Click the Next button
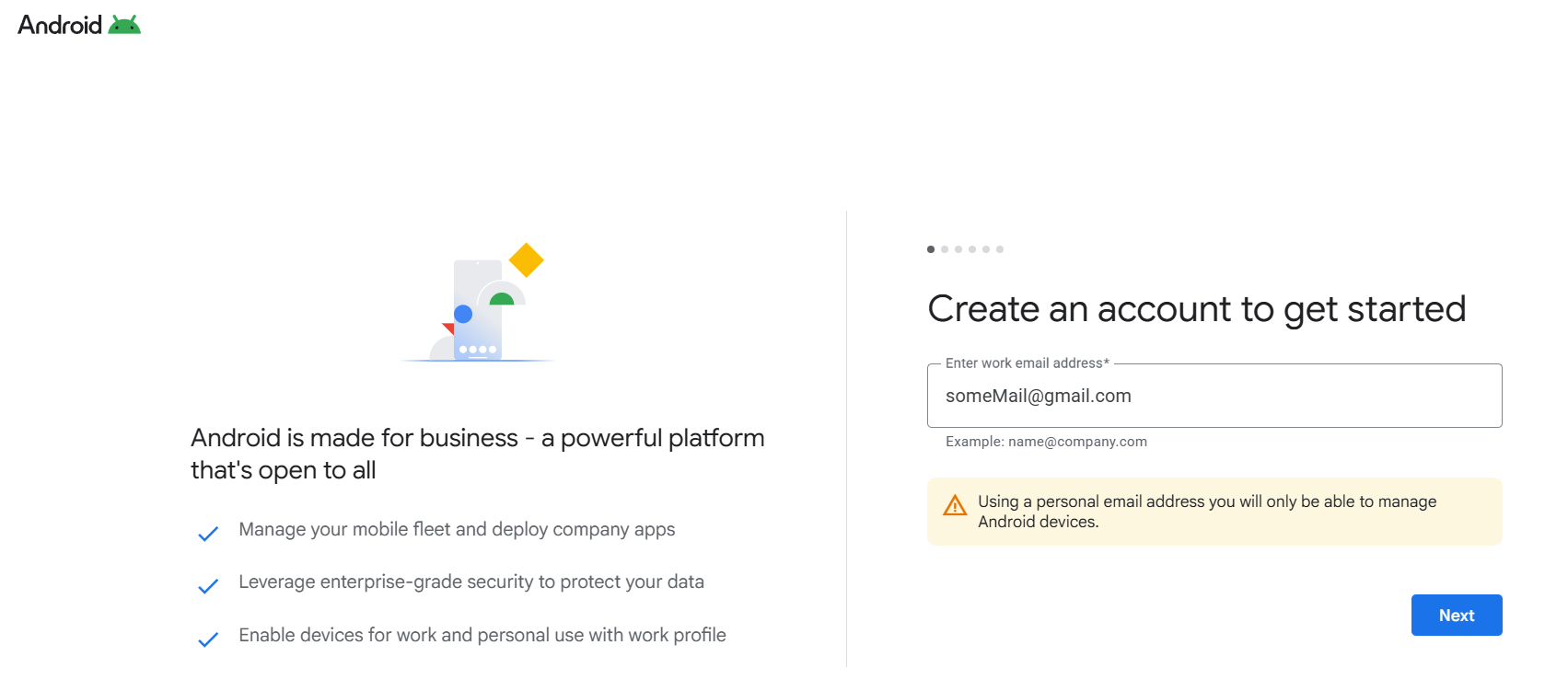Viewport: 1568px width, 691px height. pos(1457,615)
